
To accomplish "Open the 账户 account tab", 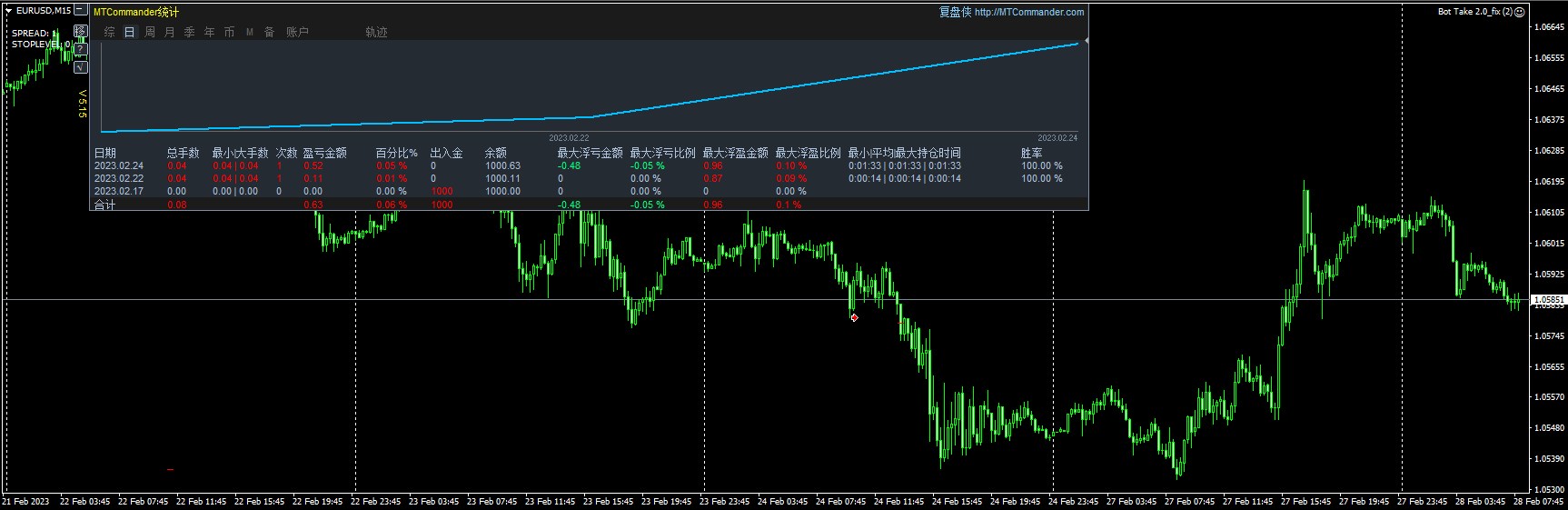I will tap(297, 32).
